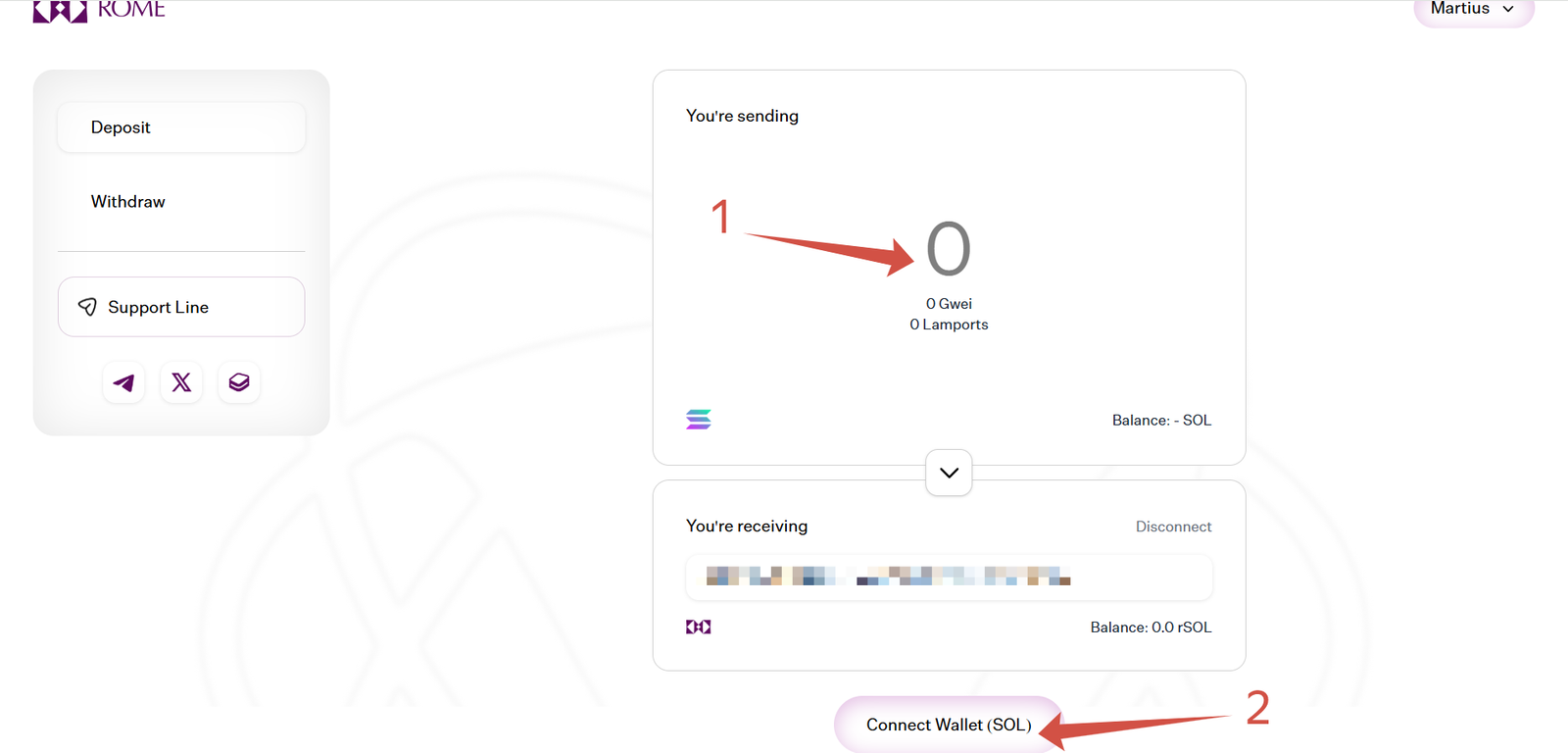Click the blurred receiving wallet address field
The width and height of the screenshot is (1568, 753).
point(949,577)
